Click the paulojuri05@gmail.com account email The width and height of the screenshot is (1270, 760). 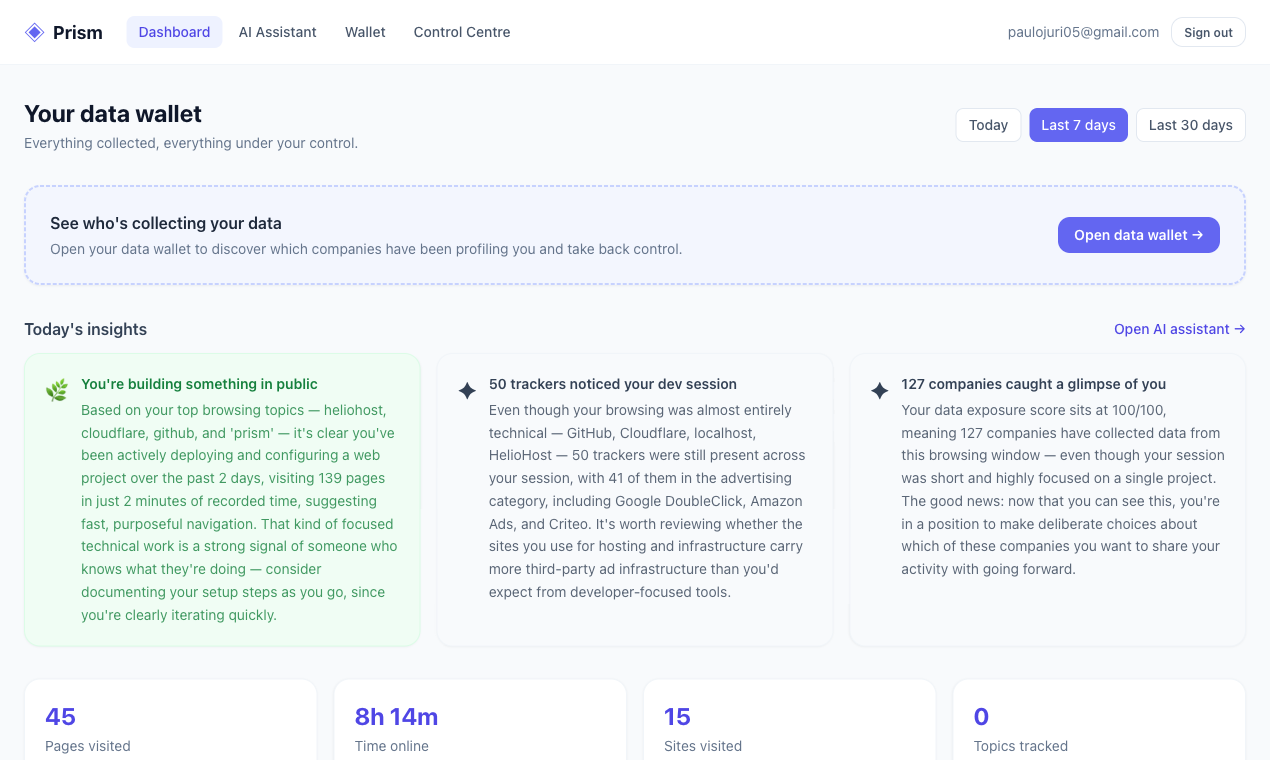pyautogui.click(x=1083, y=32)
